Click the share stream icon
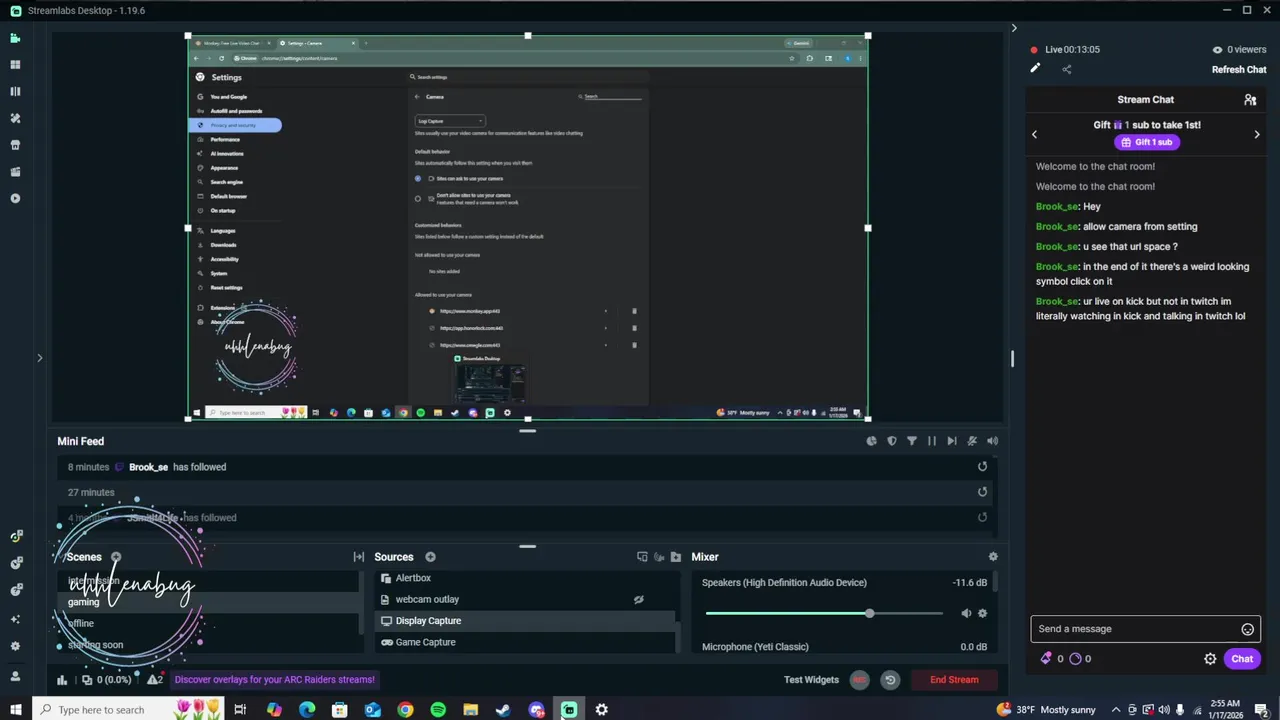The image size is (1280, 720). [1067, 69]
